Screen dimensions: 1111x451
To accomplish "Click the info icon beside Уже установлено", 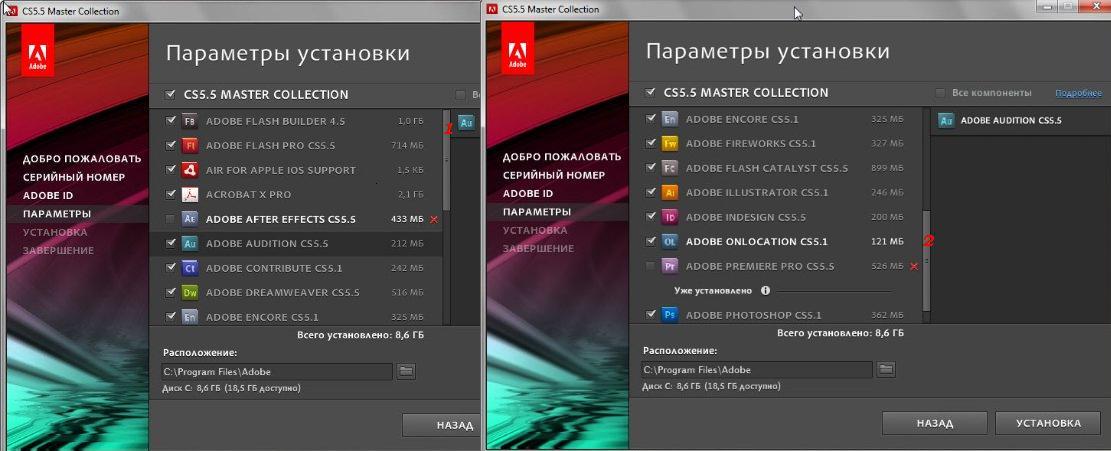I will (x=765, y=290).
